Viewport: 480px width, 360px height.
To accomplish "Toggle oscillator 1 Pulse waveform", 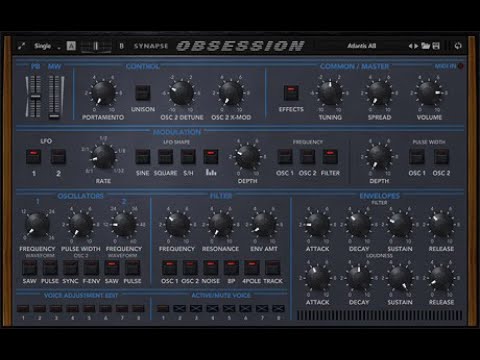I will click(x=50, y=268).
